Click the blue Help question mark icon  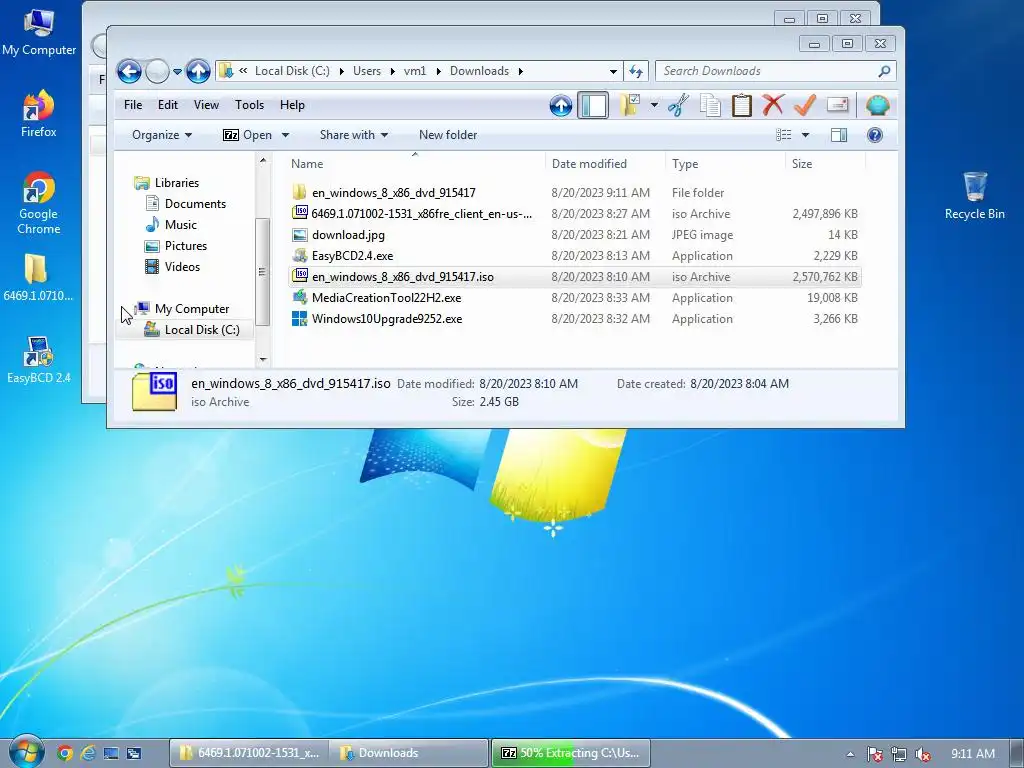tap(874, 135)
